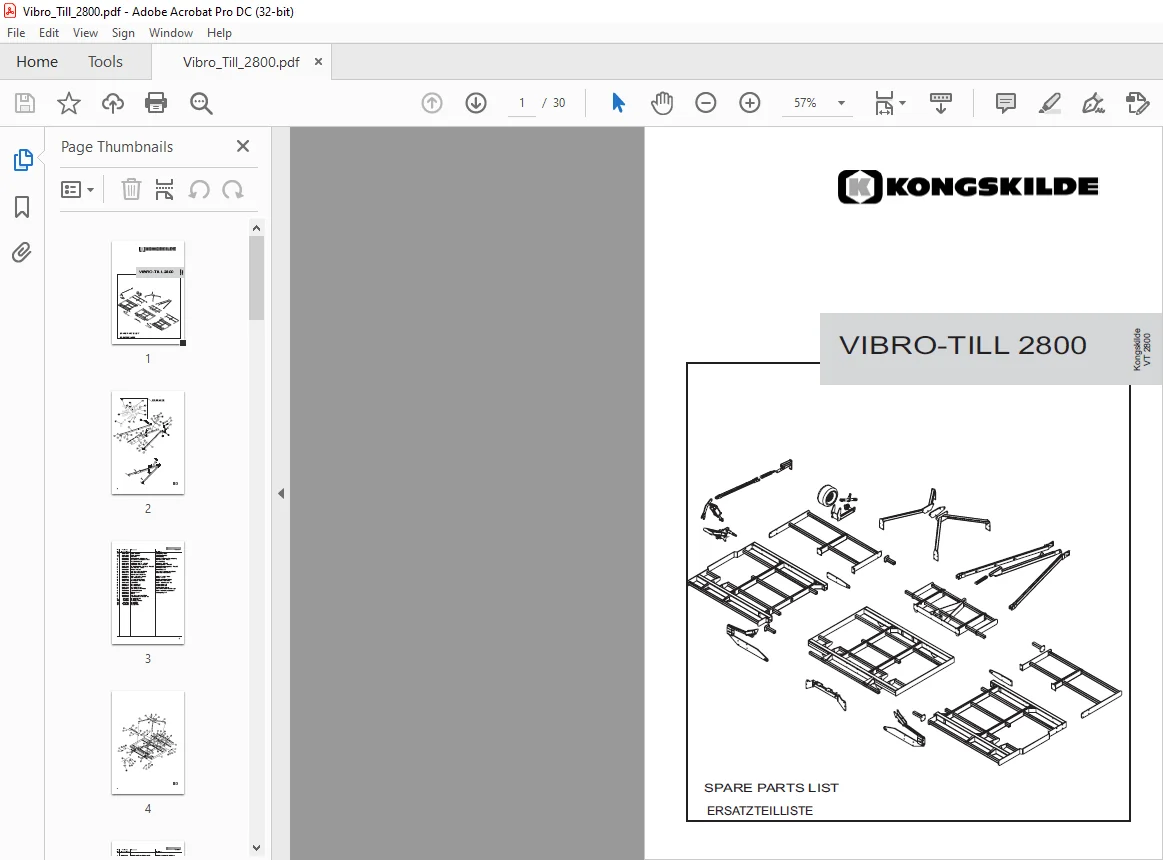Click the thumbnails panel scrollbar thumb
This screenshot has width=1163, height=860.
(257, 278)
